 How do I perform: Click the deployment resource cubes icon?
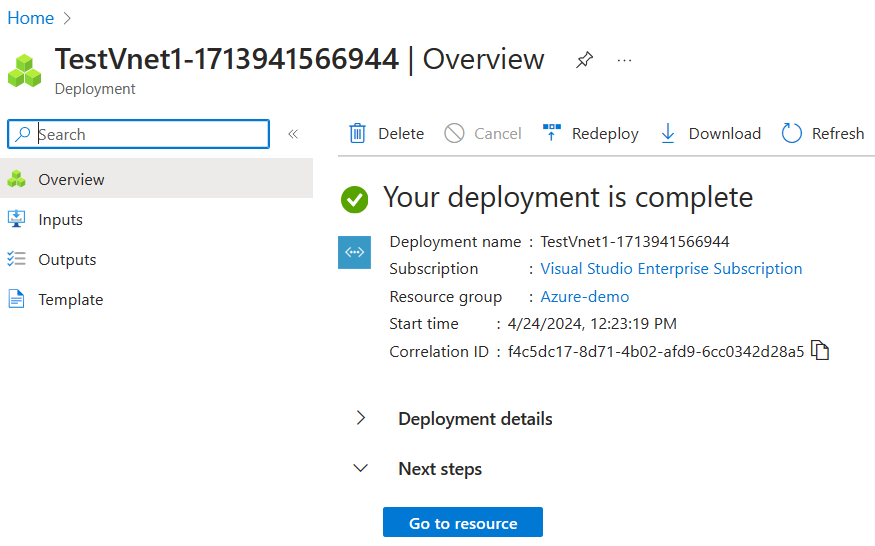click(x=25, y=70)
